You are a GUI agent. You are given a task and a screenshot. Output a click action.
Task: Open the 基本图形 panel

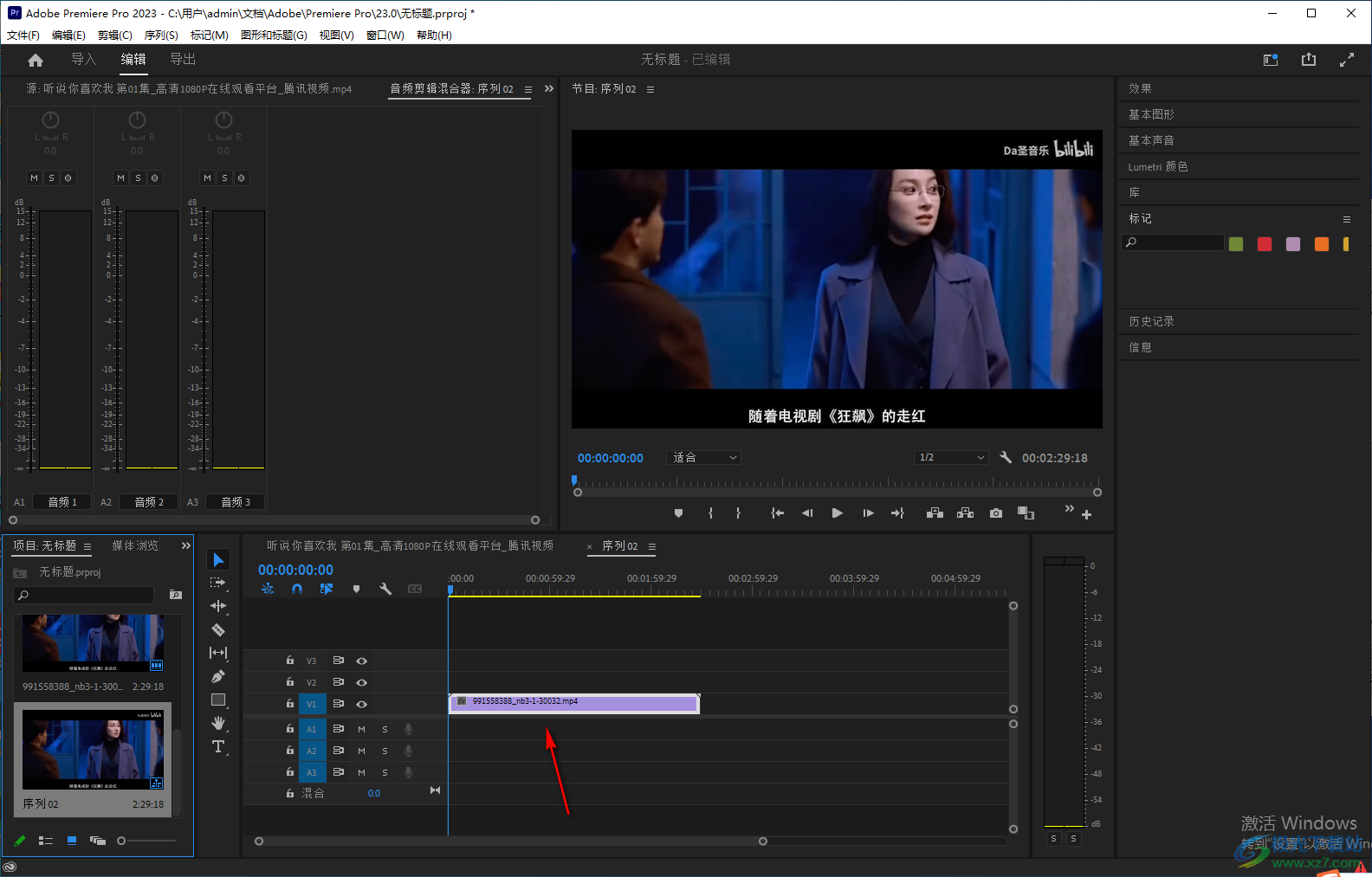[1151, 114]
